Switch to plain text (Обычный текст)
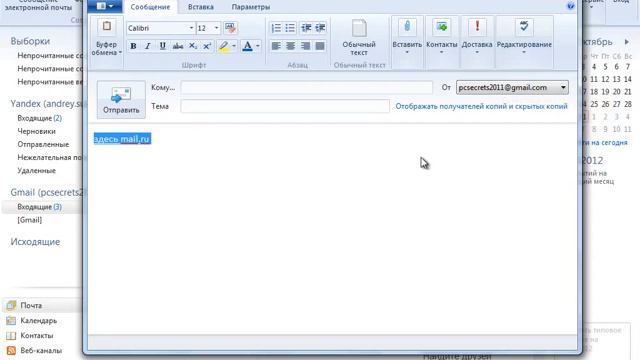Screen dimensions: 640x360 tap(359, 38)
